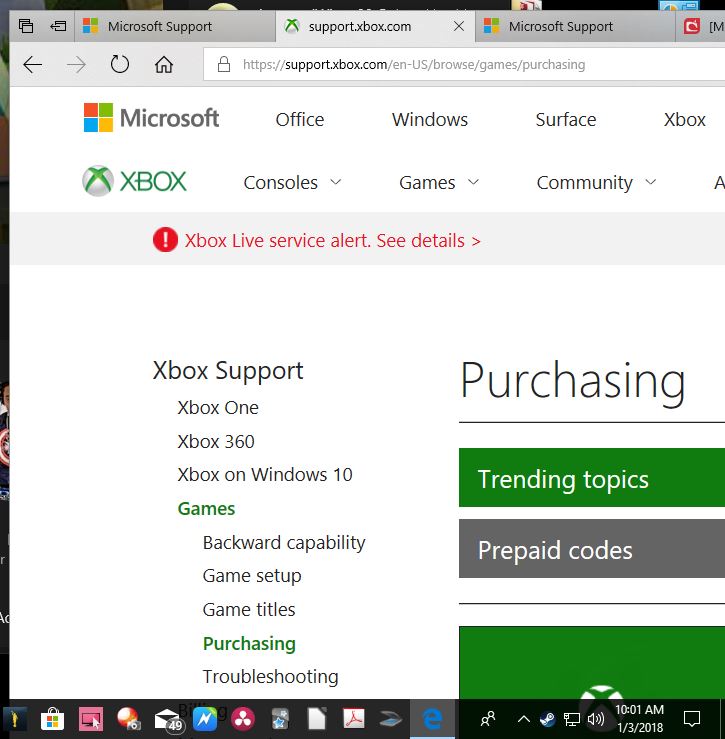Viewport: 725px width, 739px height.
Task: Open the Xbox item in the Microsoft header
Action: (684, 120)
